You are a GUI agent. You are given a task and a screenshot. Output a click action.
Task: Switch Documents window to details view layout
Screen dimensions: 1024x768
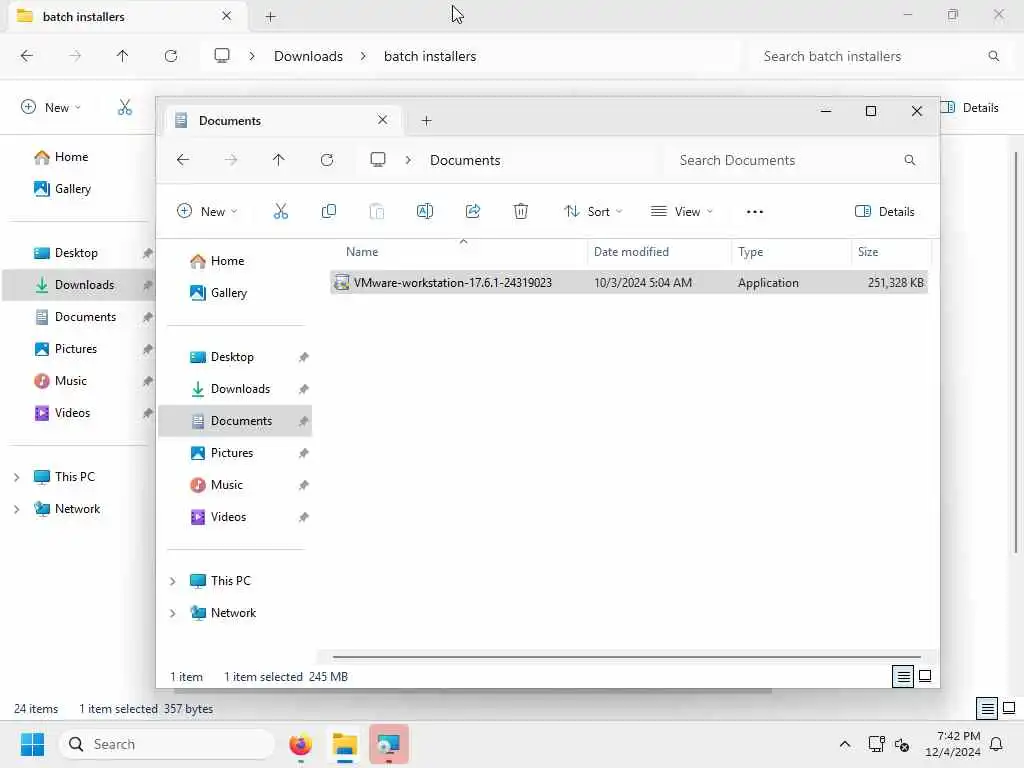click(903, 677)
